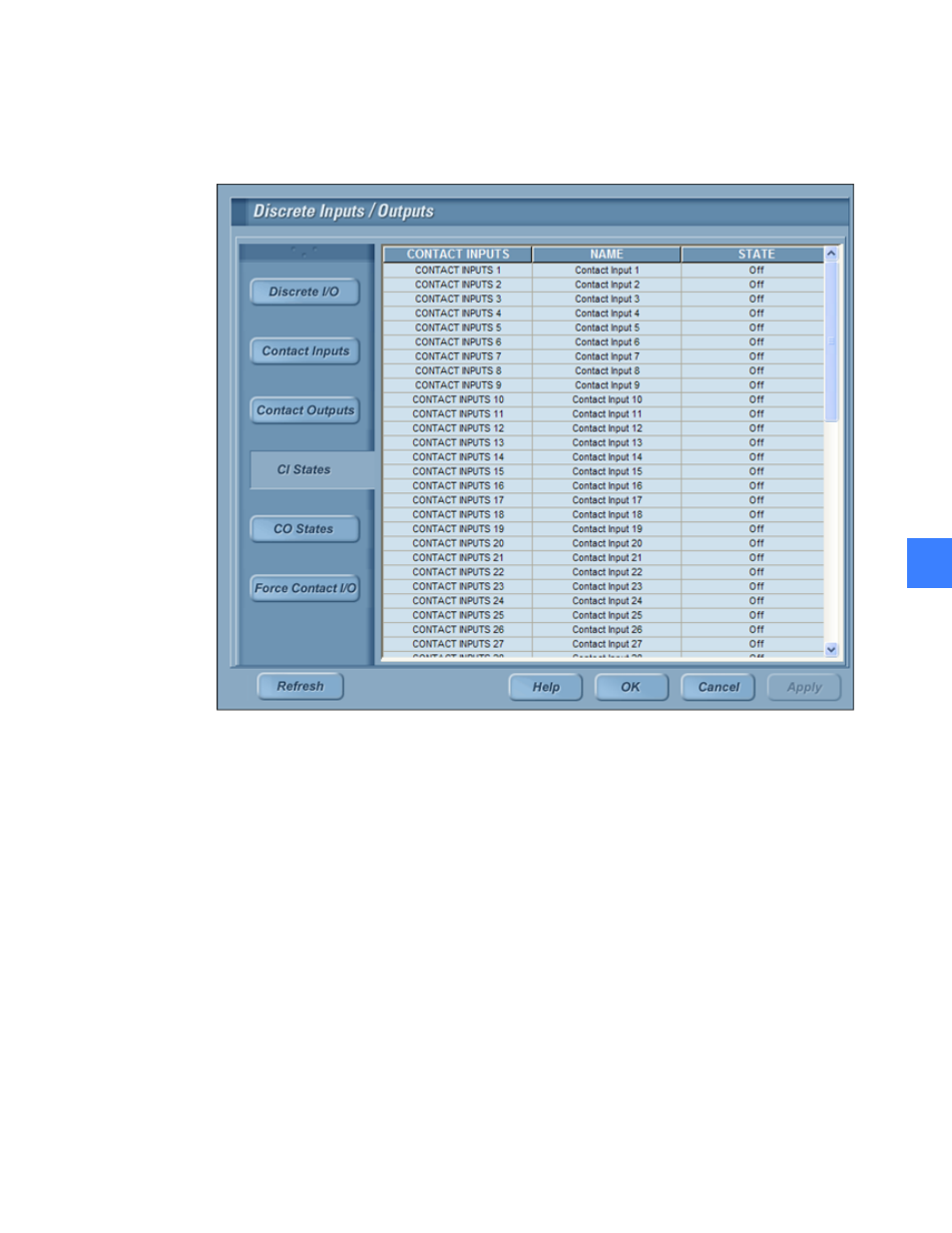This screenshot has width=952, height=1233.
Task: Select the CONTACT INPUTS 1 cell
Action: pos(458,271)
